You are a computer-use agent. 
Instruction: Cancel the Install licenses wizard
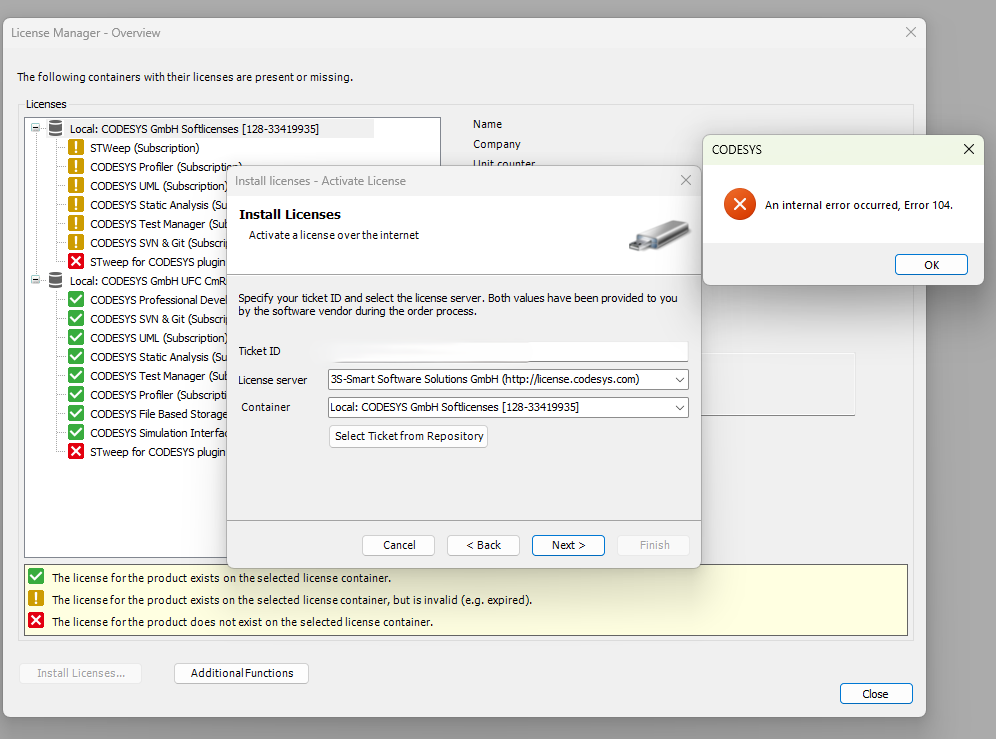pos(399,545)
